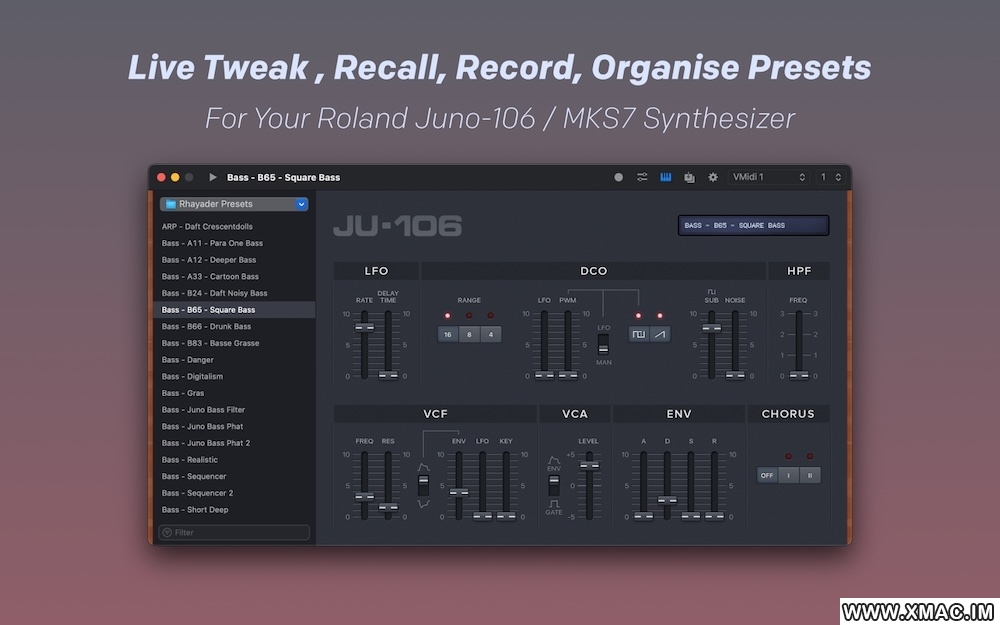Screen dimensions: 1000x625
Task: Click the ENV sustain (S) slider handle
Action: 691,516
